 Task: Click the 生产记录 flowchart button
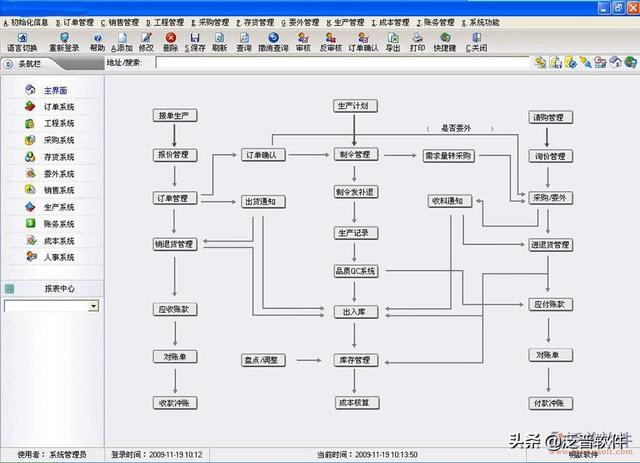(356, 233)
